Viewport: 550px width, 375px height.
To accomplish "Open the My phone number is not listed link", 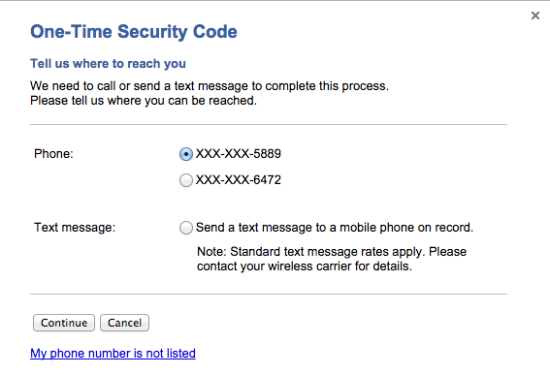I will 113,353.
